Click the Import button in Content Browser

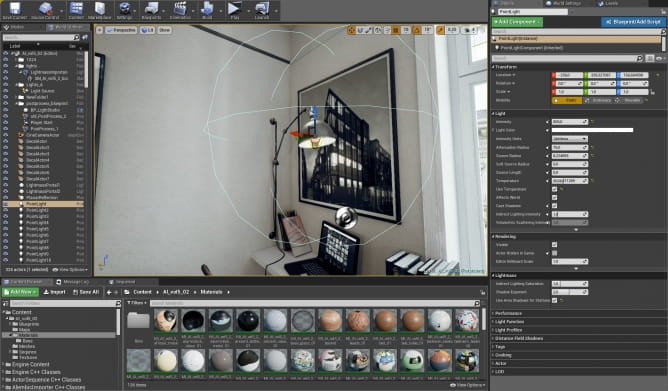pos(55,292)
